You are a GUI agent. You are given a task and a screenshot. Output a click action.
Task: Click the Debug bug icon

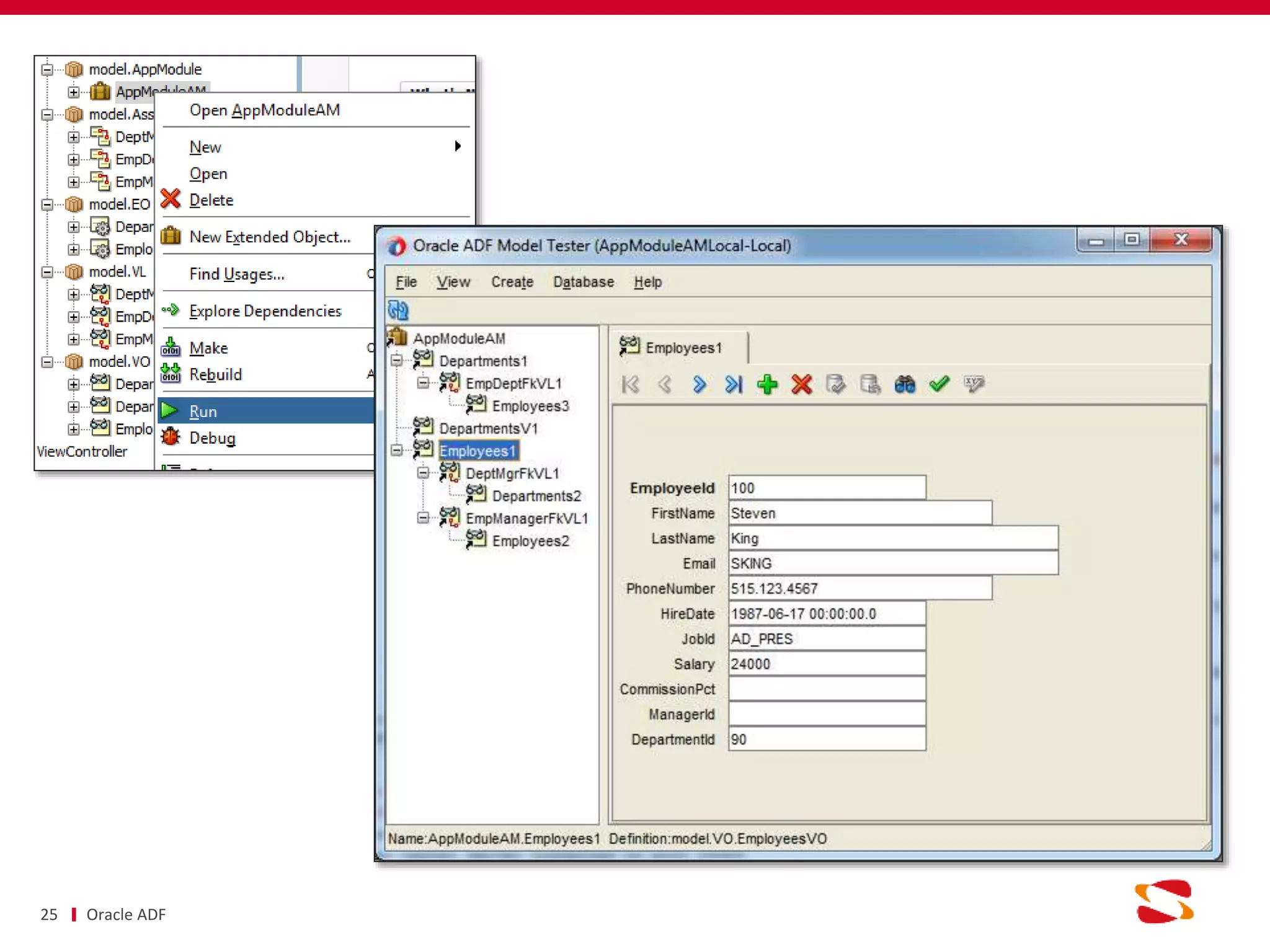[x=170, y=437]
